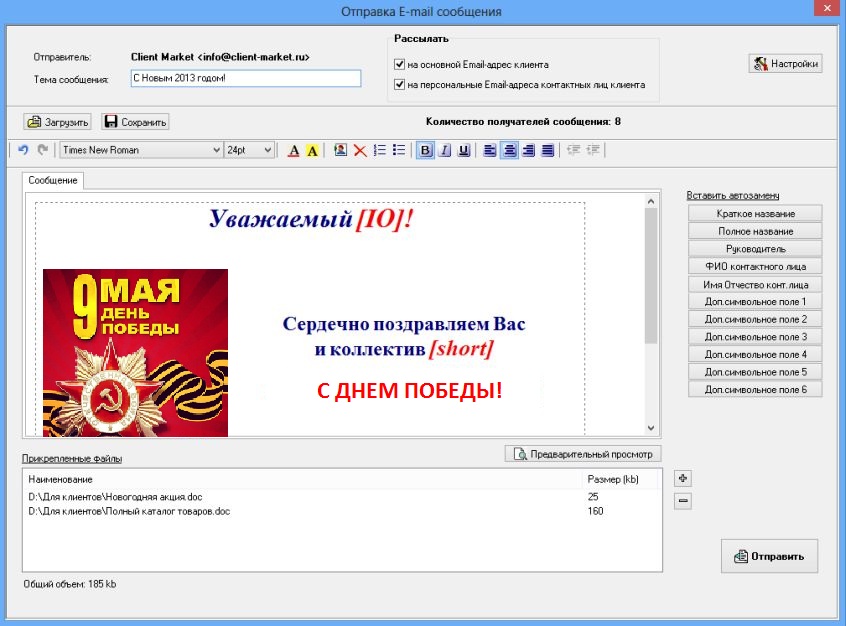Align text right
Image resolution: width=846 pixels, height=626 pixels.
[529, 151]
